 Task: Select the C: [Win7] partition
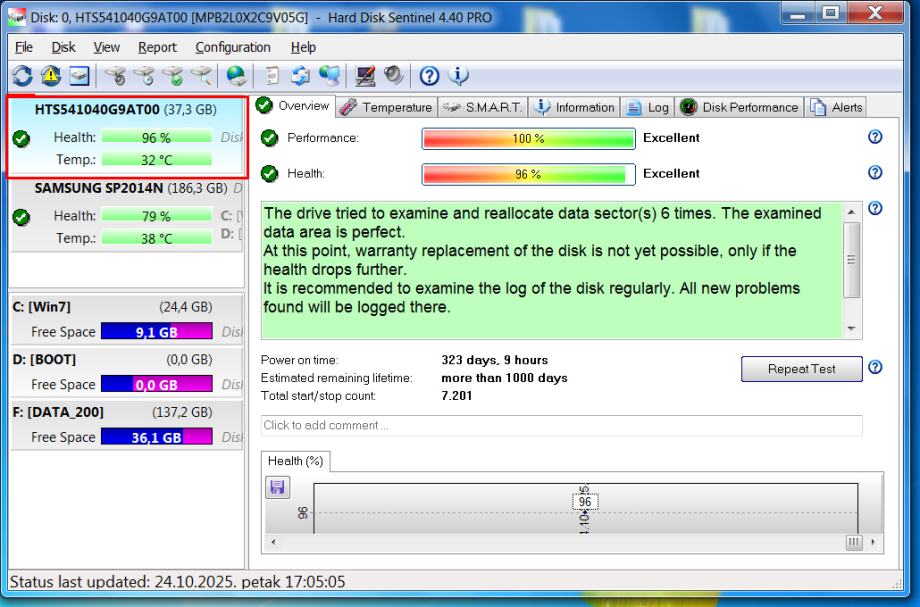point(127,319)
